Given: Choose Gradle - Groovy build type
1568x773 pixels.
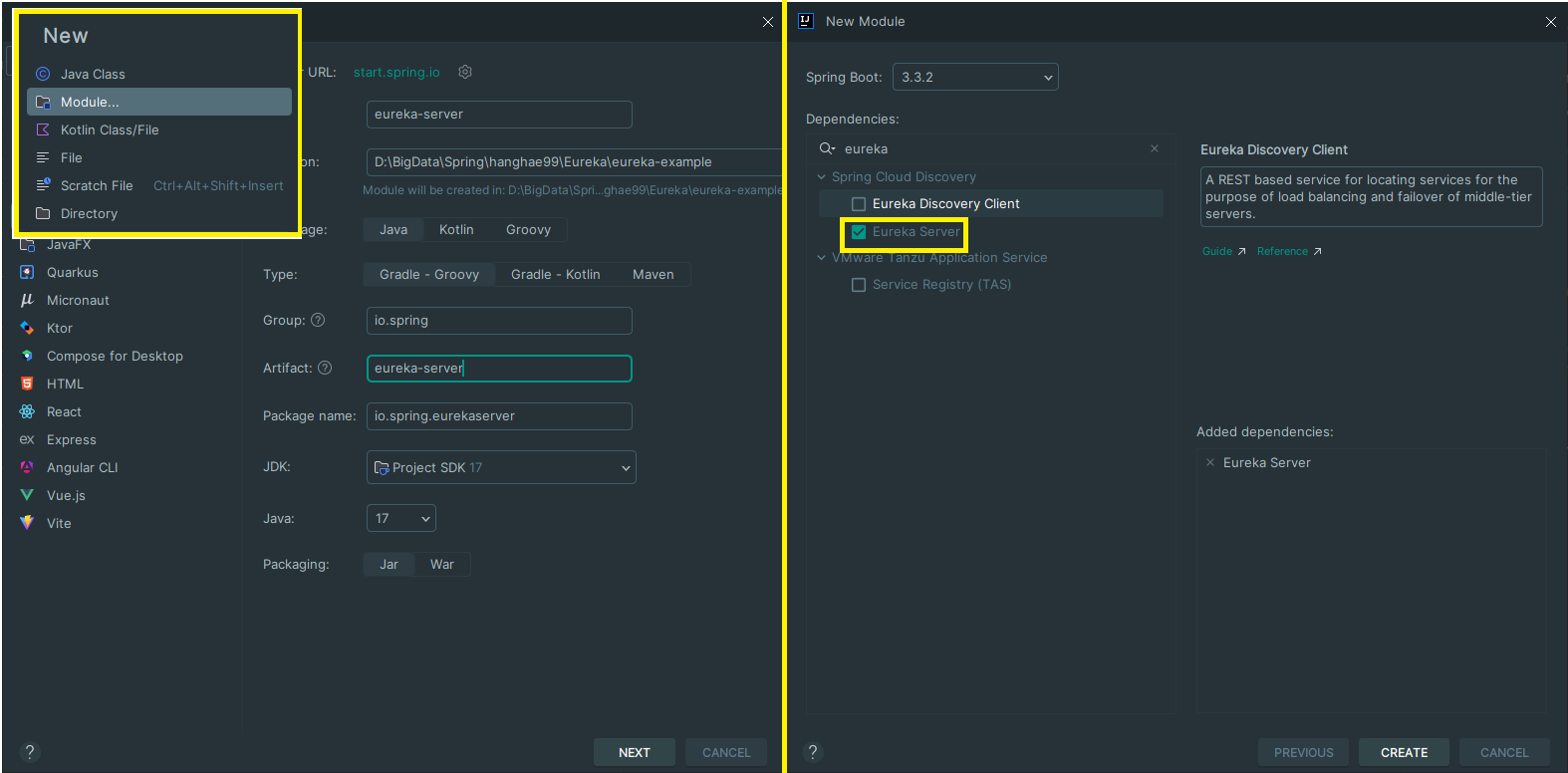Looking at the screenshot, I should click(429, 275).
